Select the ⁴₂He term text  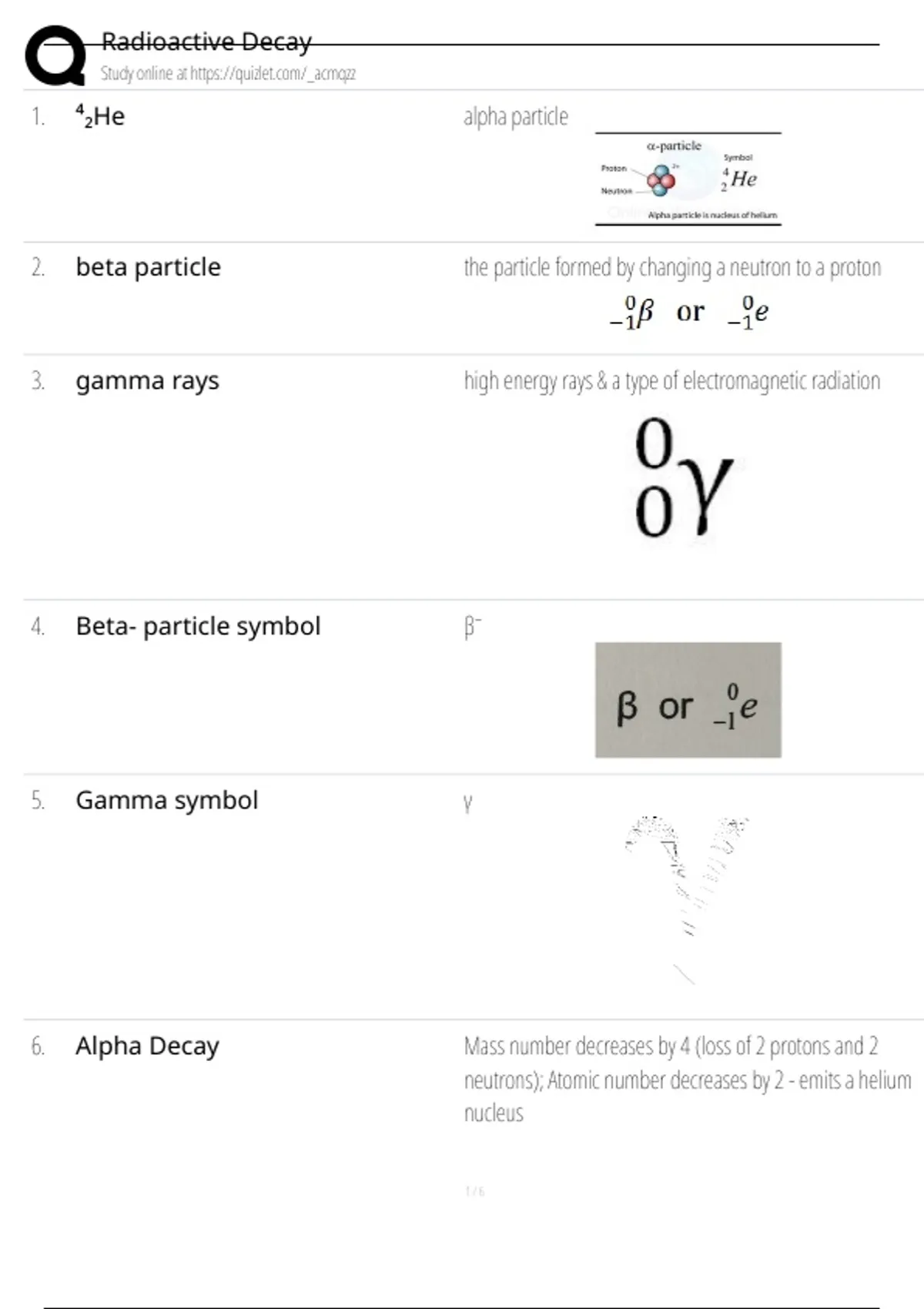coord(100,116)
